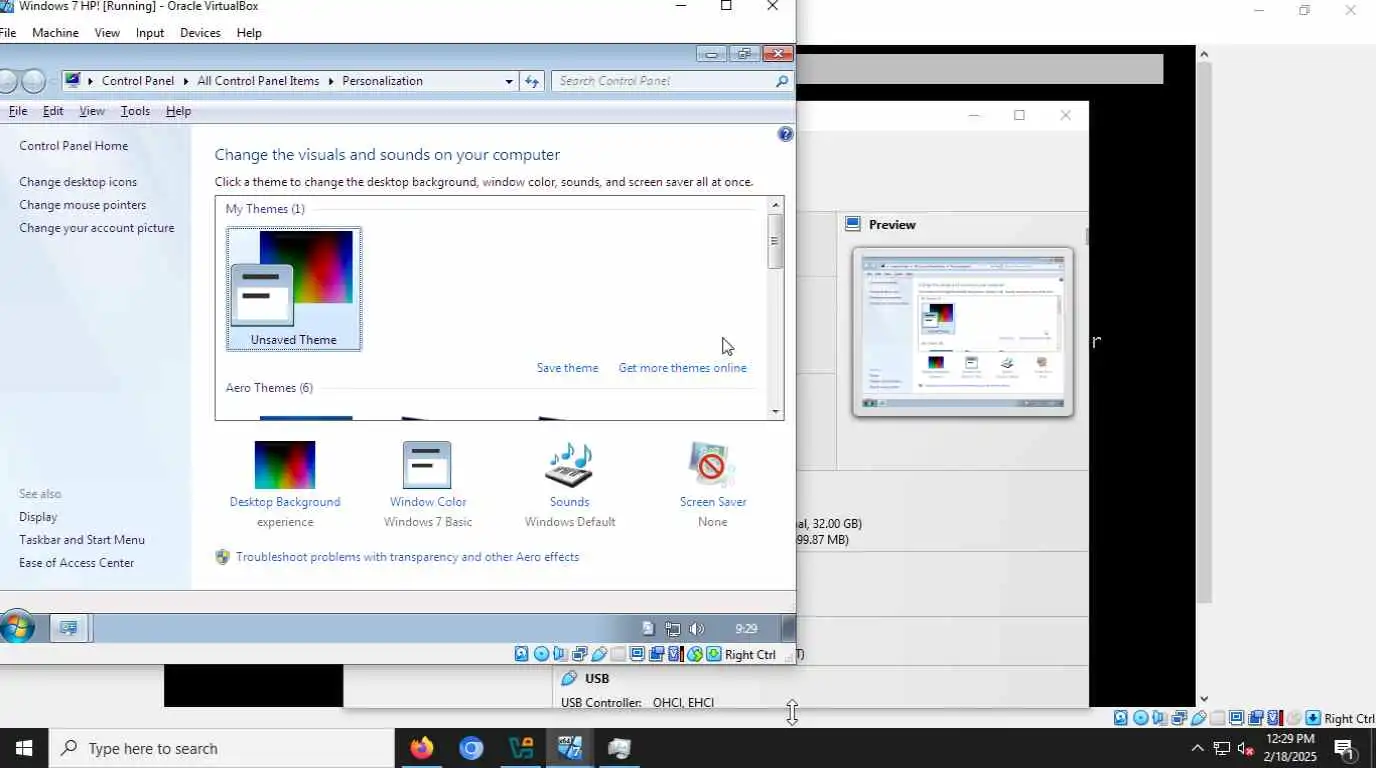Click the blue help icon in Personalization
The image size is (1376, 768).
(785, 134)
